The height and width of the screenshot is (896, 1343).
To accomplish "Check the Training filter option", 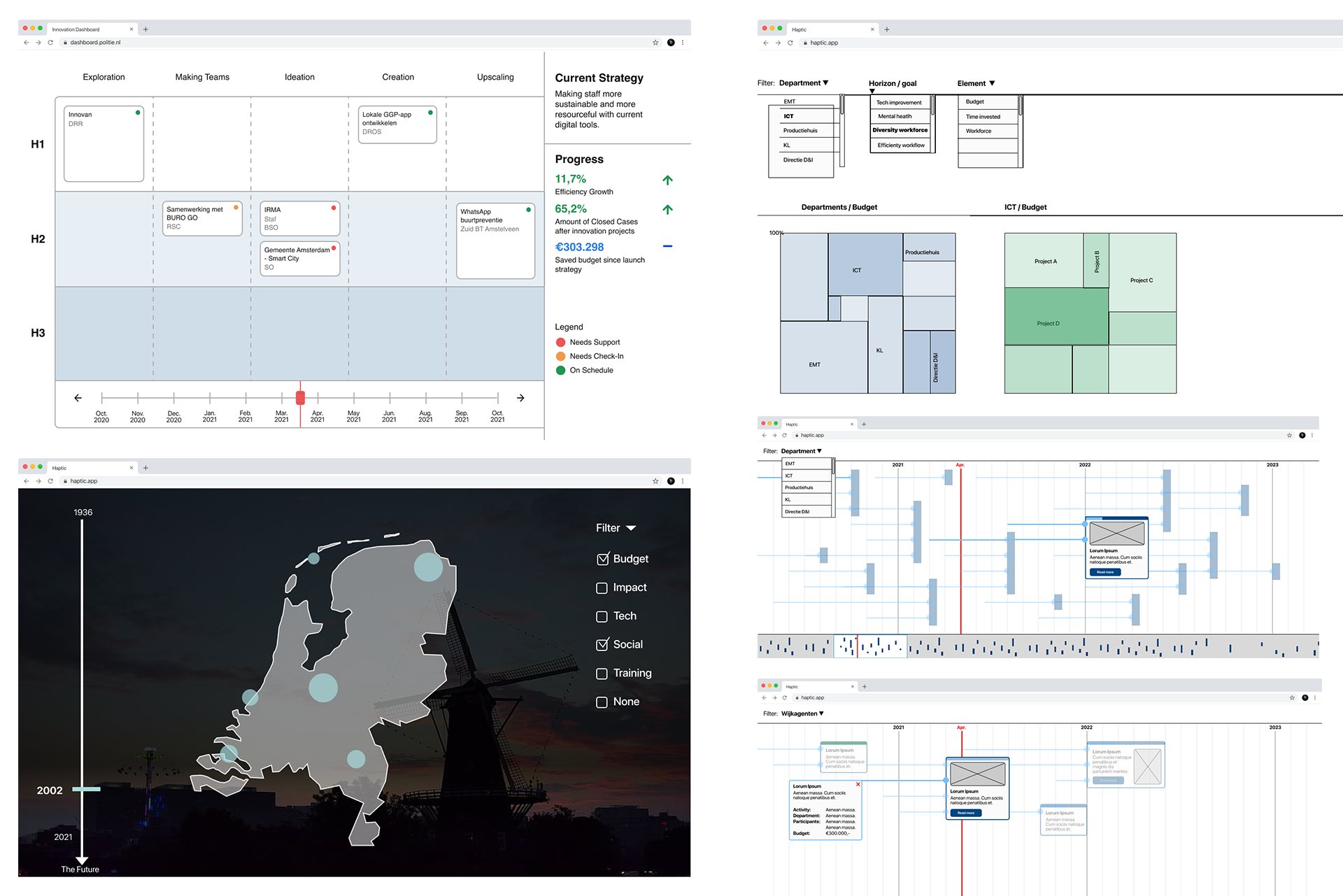I will point(602,674).
